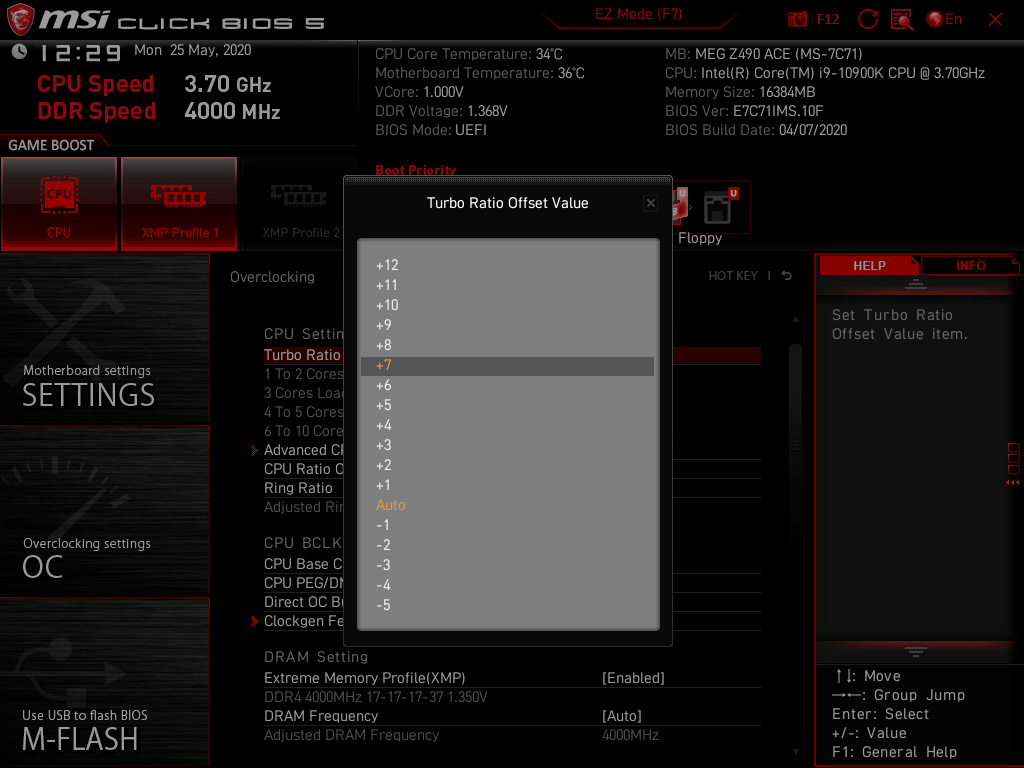This screenshot has width=1024, height=768.
Task: Toggle XMP Profile 1
Action: pyautogui.click(x=179, y=204)
